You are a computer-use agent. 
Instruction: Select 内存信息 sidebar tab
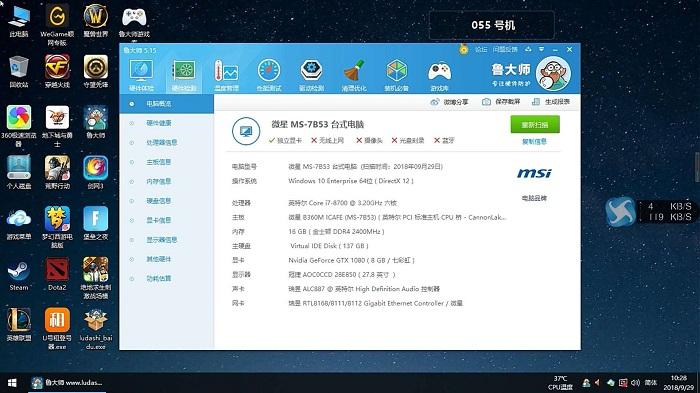(167, 181)
